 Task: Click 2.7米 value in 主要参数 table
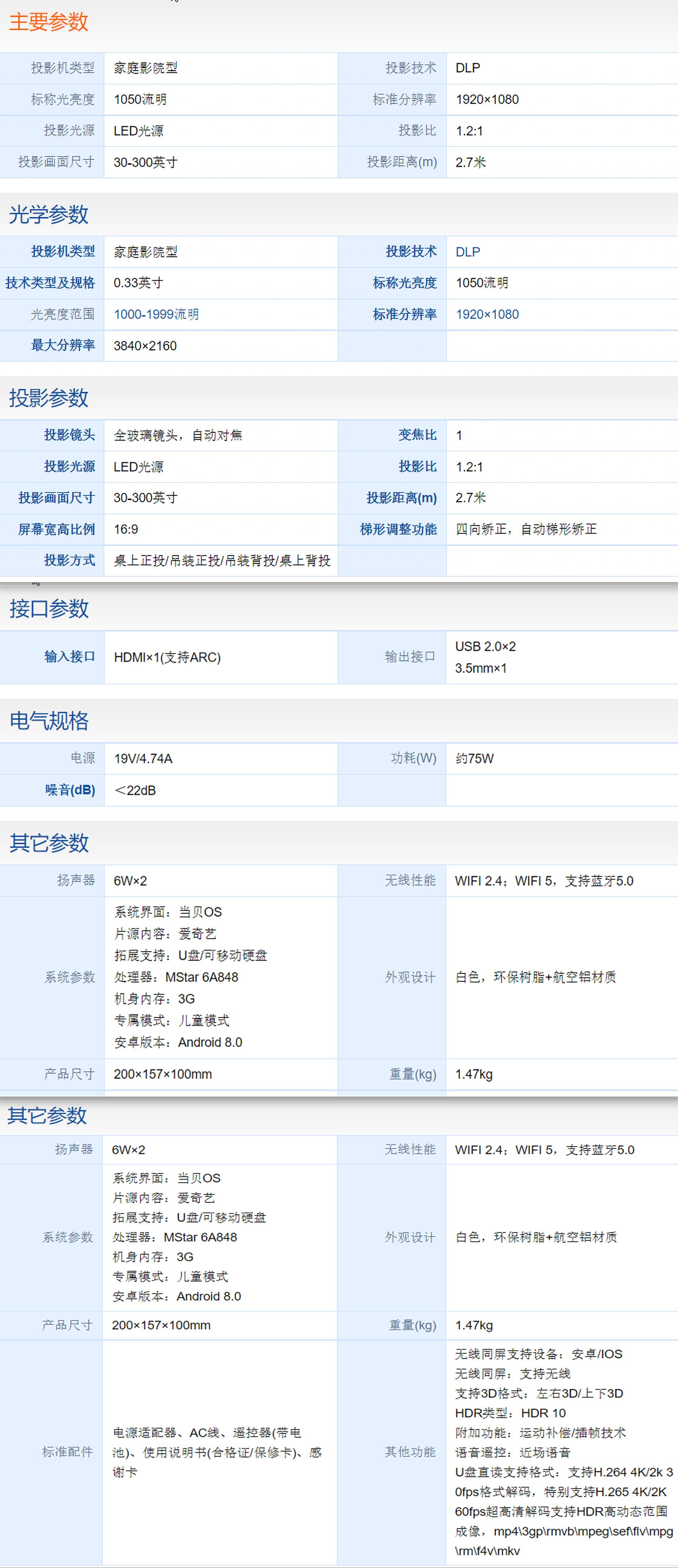(471, 163)
